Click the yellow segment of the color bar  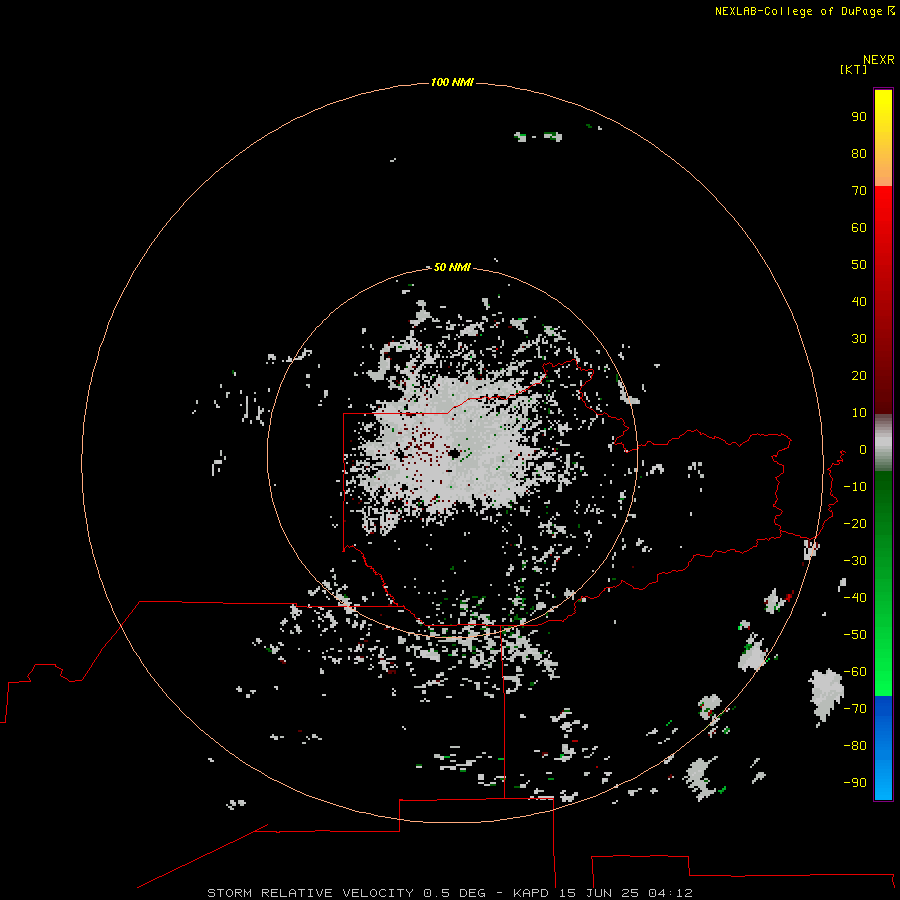[883, 138]
